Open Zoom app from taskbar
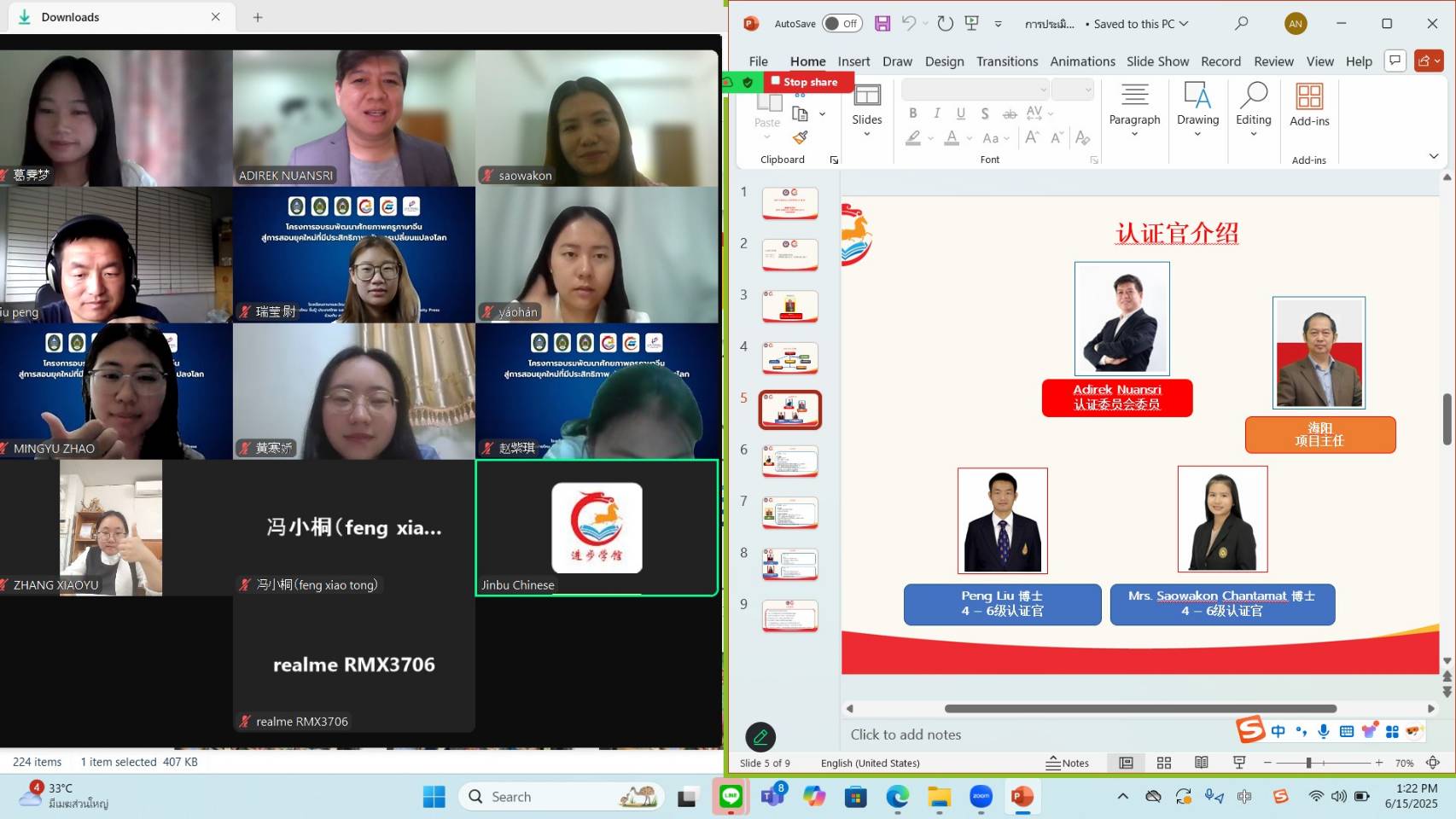This screenshot has width=1456, height=819. tap(981, 797)
